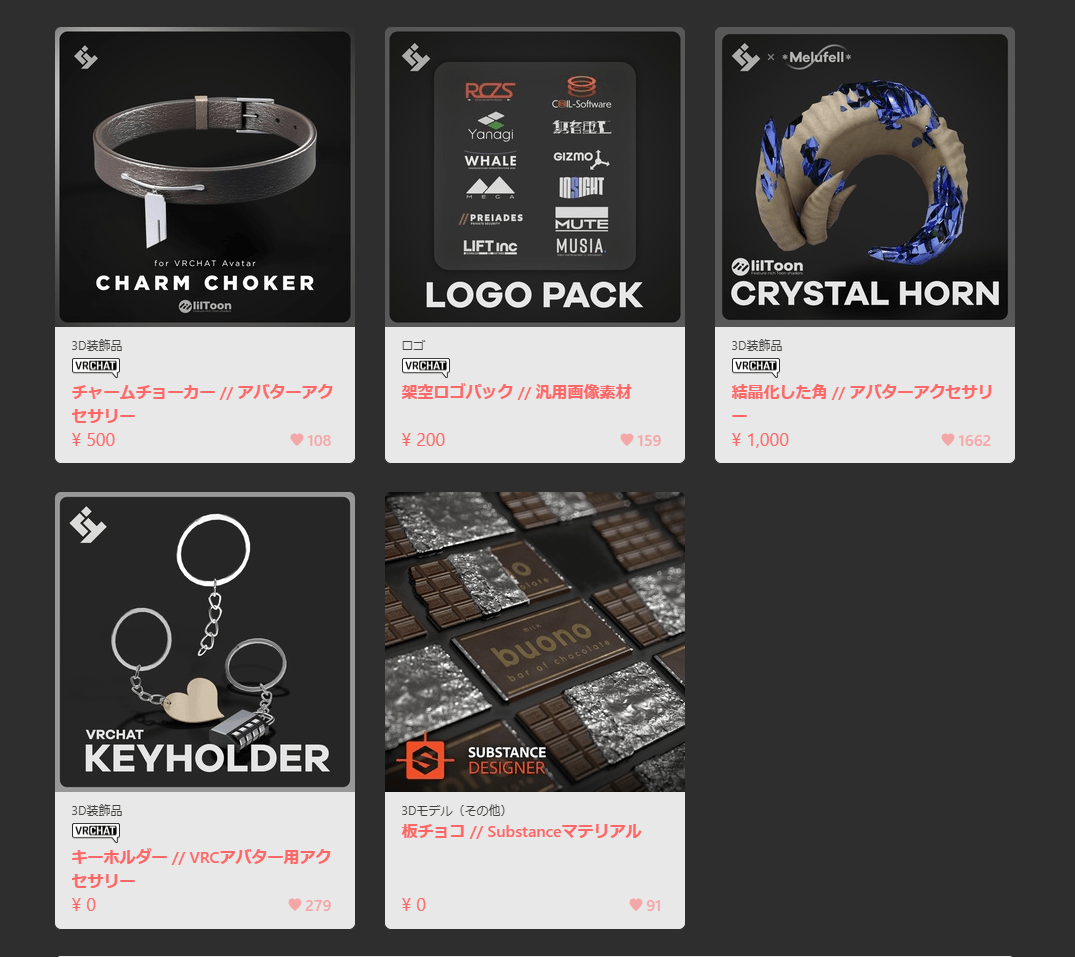Open Keyholder product thumbnail
This screenshot has height=957, width=1075.
coord(205,642)
